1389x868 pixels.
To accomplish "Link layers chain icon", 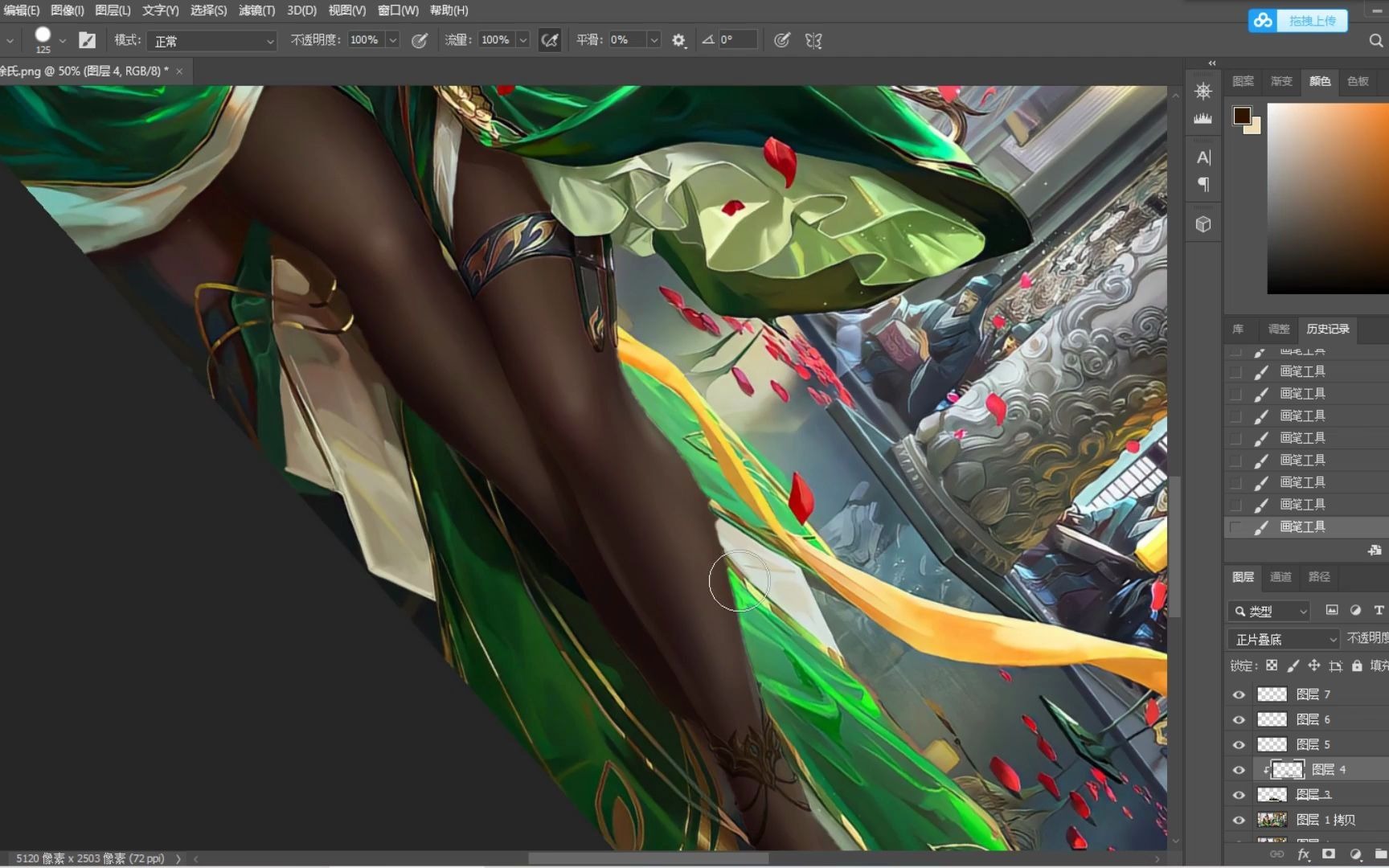I will click(x=1276, y=854).
